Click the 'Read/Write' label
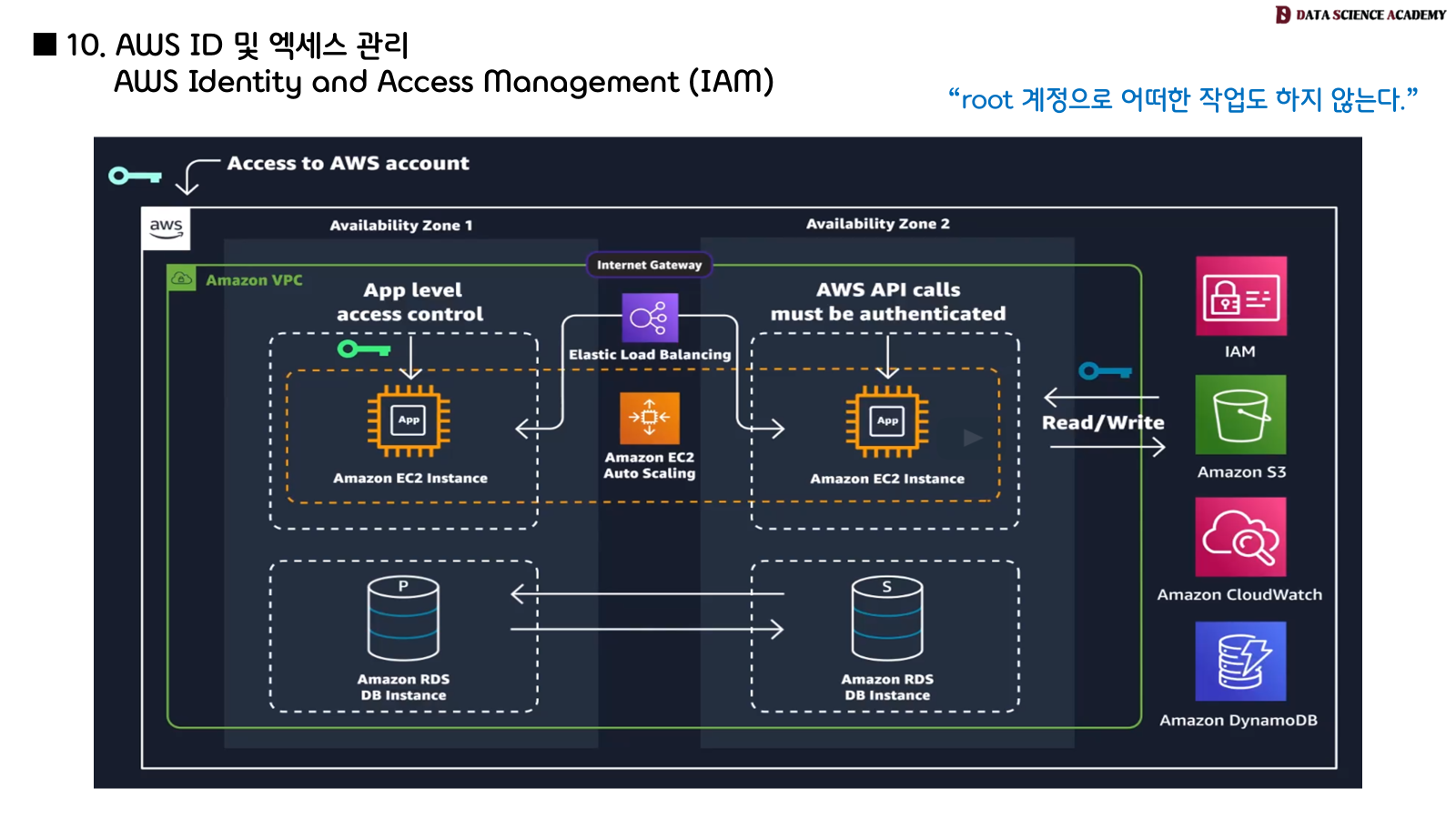Viewport: 1456px width, 819px height. point(1103,422)
